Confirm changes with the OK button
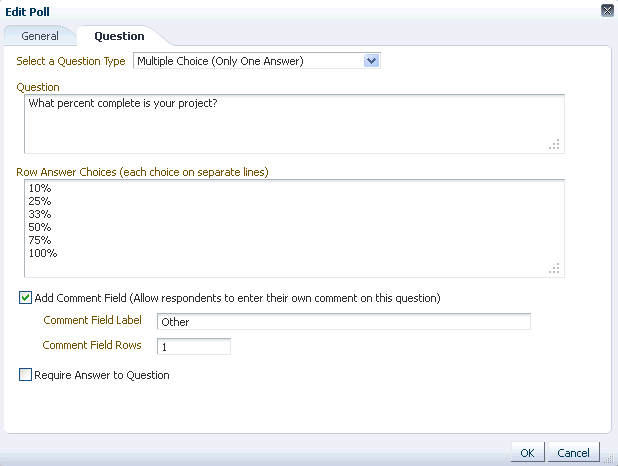 (x=527, y=452)
